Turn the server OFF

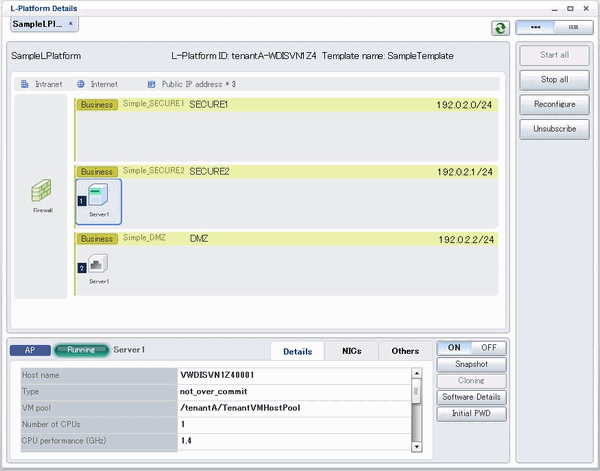489,348
